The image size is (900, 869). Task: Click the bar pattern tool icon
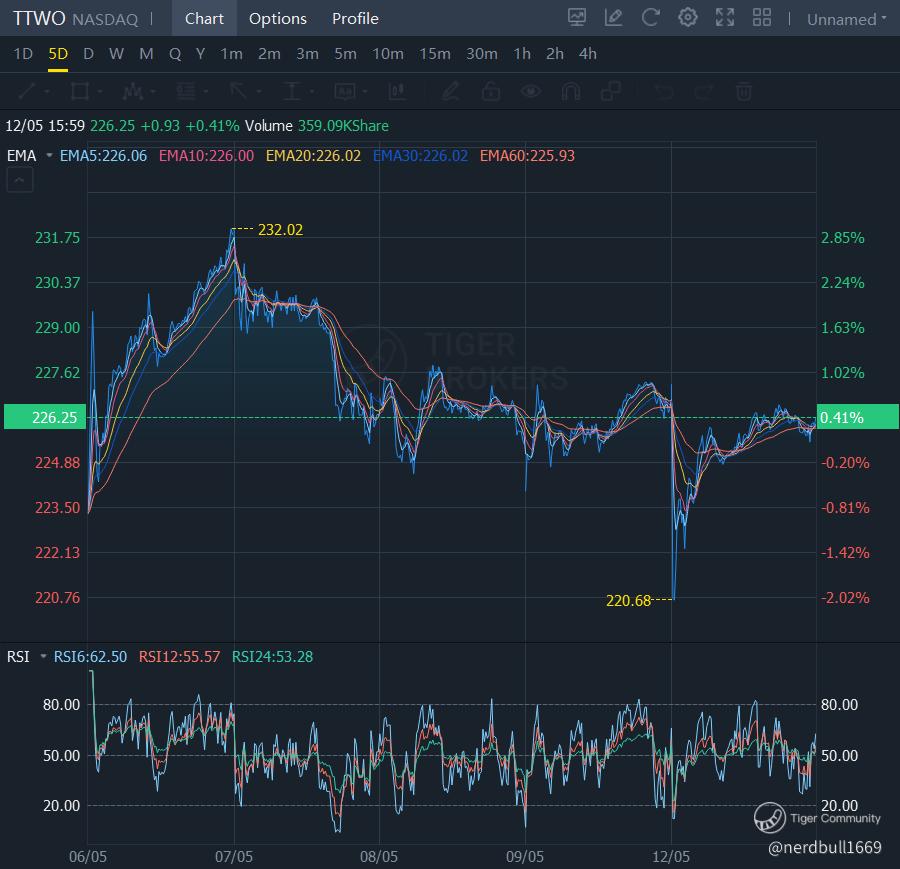coord(397,91)
